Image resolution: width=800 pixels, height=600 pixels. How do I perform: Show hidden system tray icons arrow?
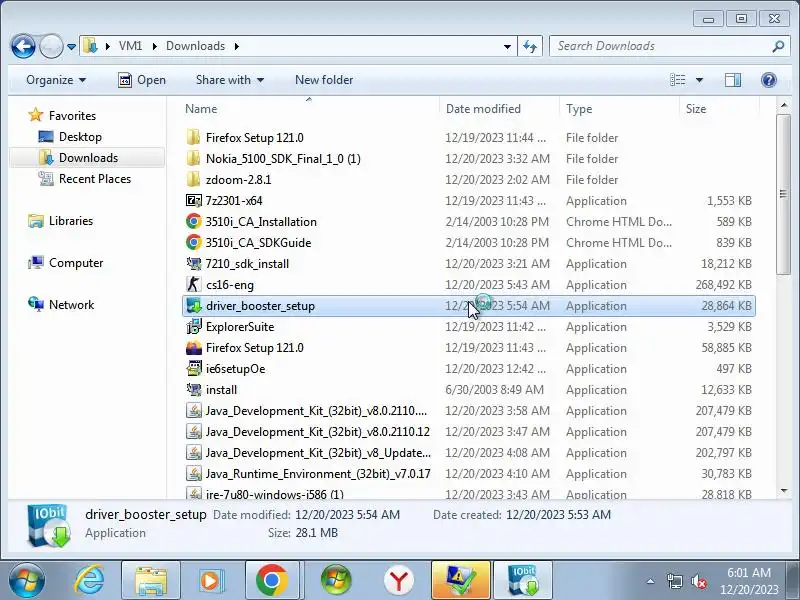(x=651, y=581)
